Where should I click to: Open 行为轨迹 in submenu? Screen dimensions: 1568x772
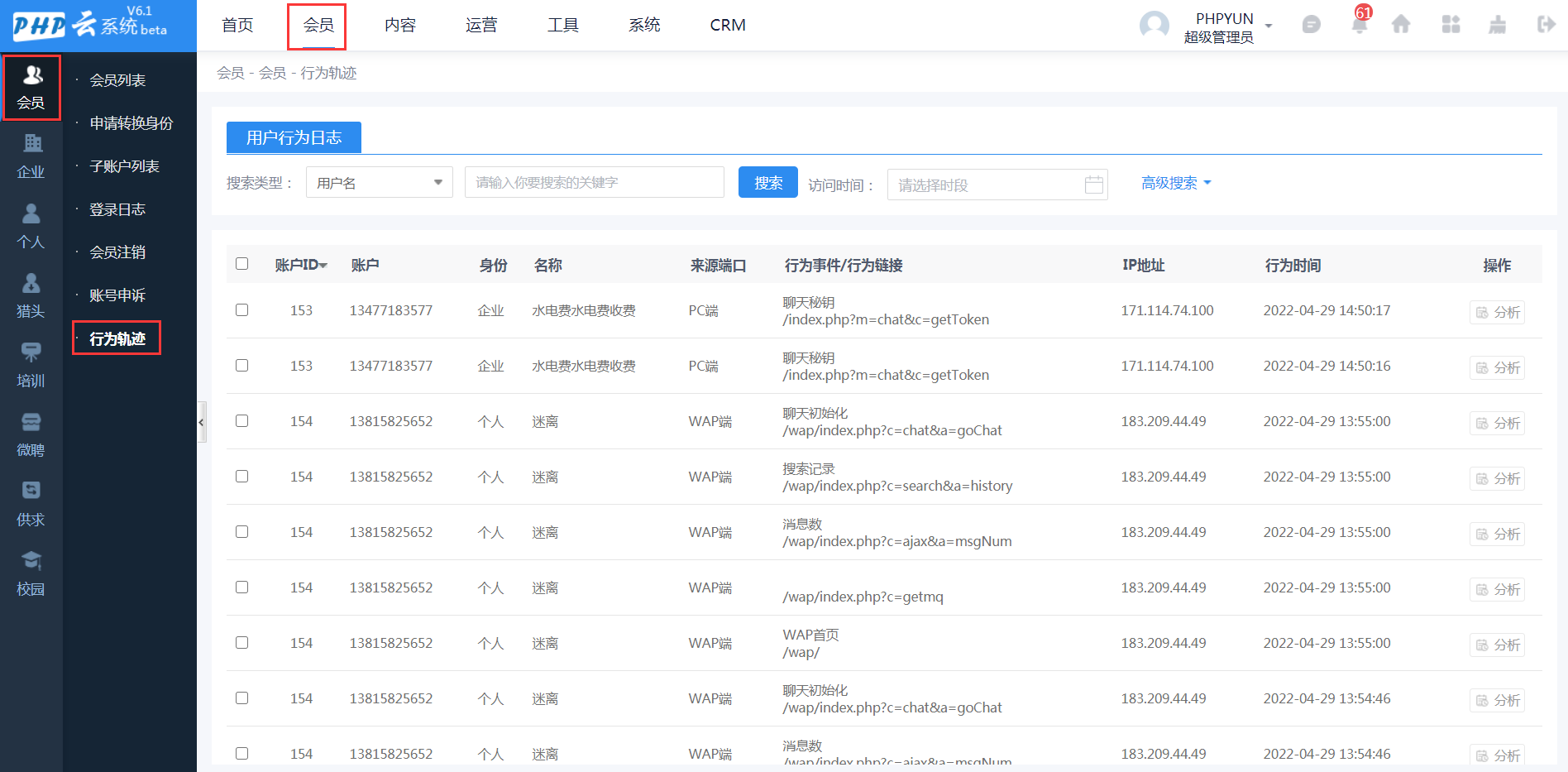tap(117, 338)
